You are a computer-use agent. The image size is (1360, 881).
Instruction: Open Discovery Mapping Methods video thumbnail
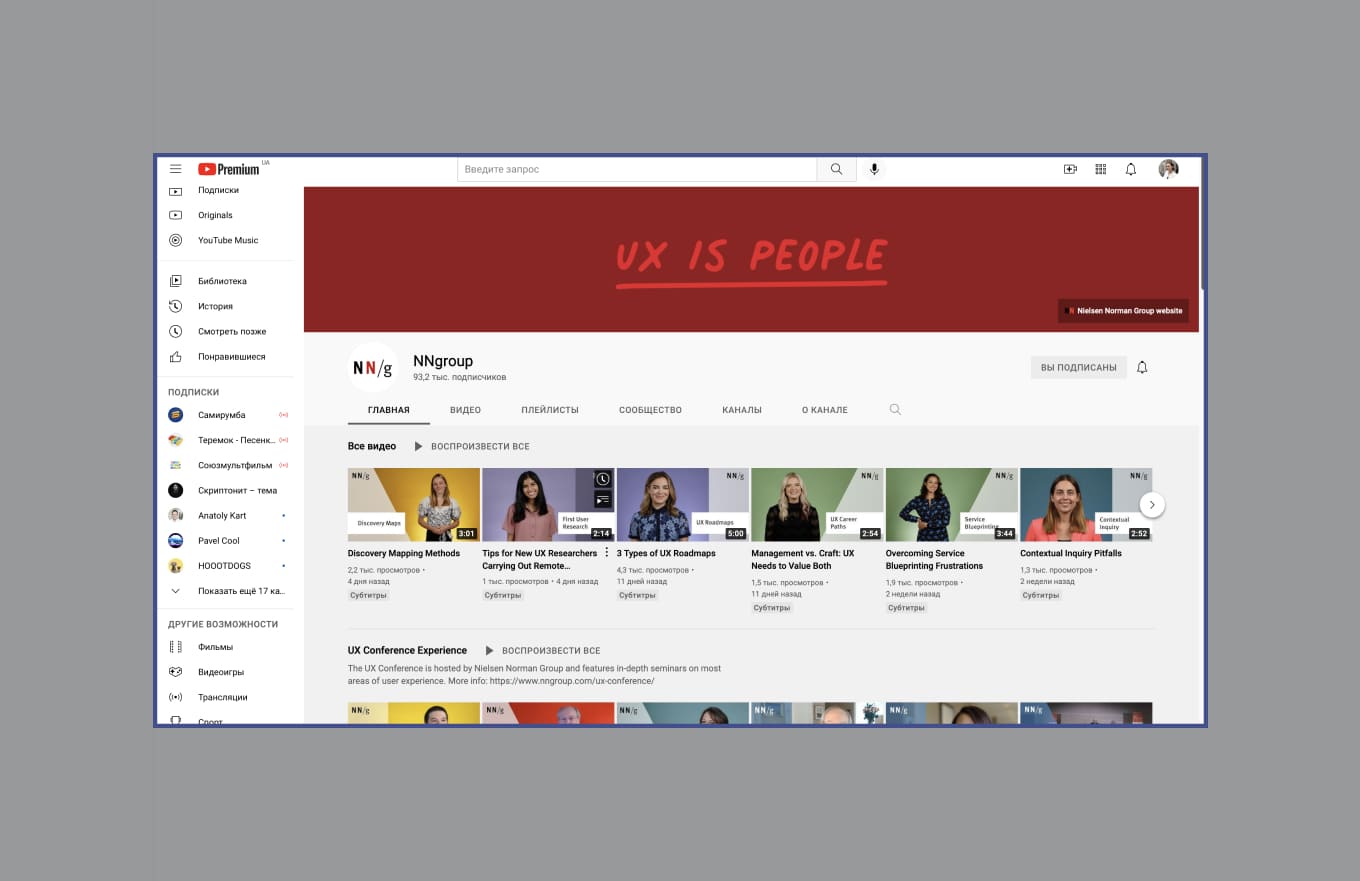pos(413,505)
